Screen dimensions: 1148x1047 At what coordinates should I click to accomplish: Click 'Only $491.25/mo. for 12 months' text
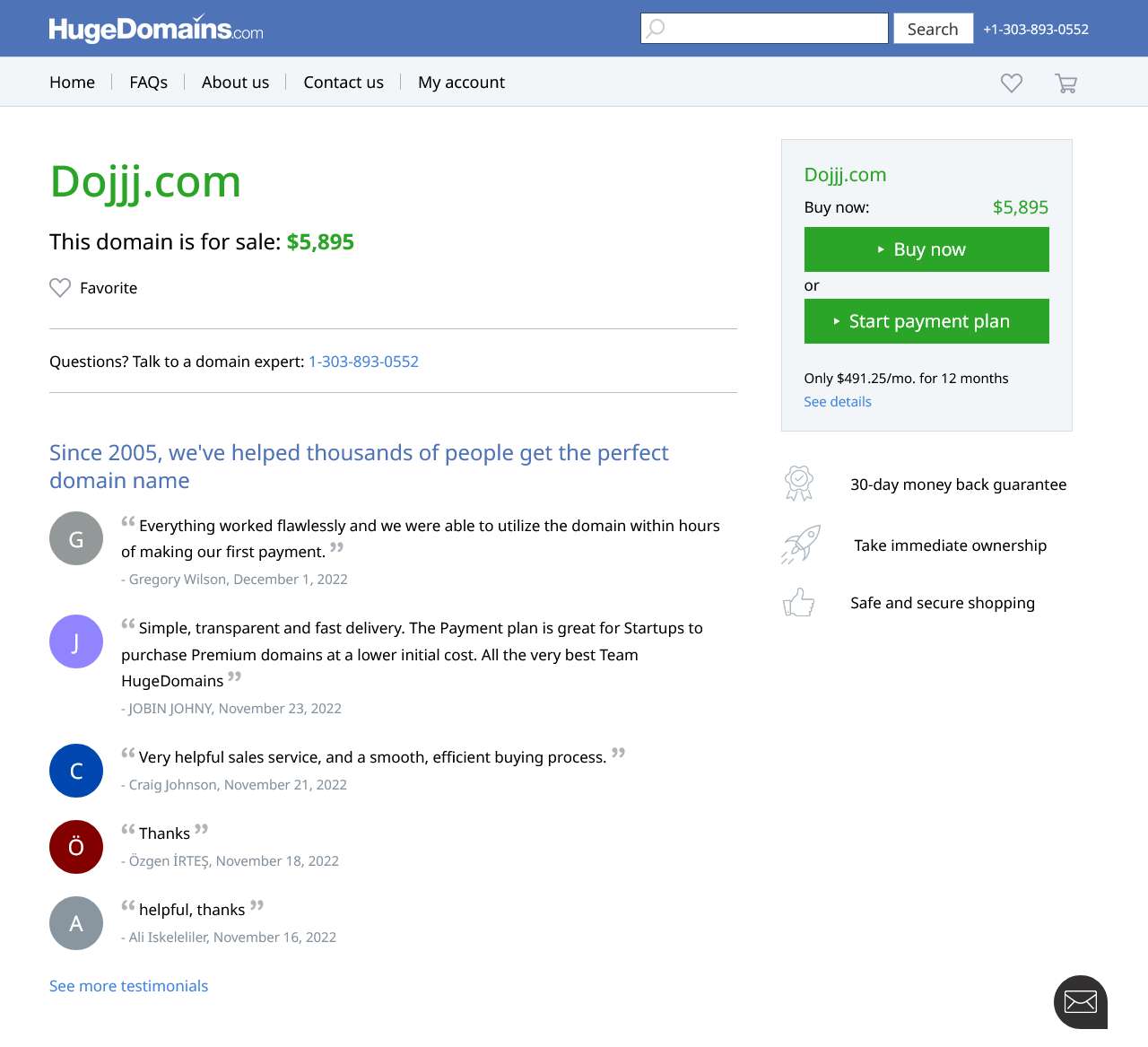[x=906, y=379]
